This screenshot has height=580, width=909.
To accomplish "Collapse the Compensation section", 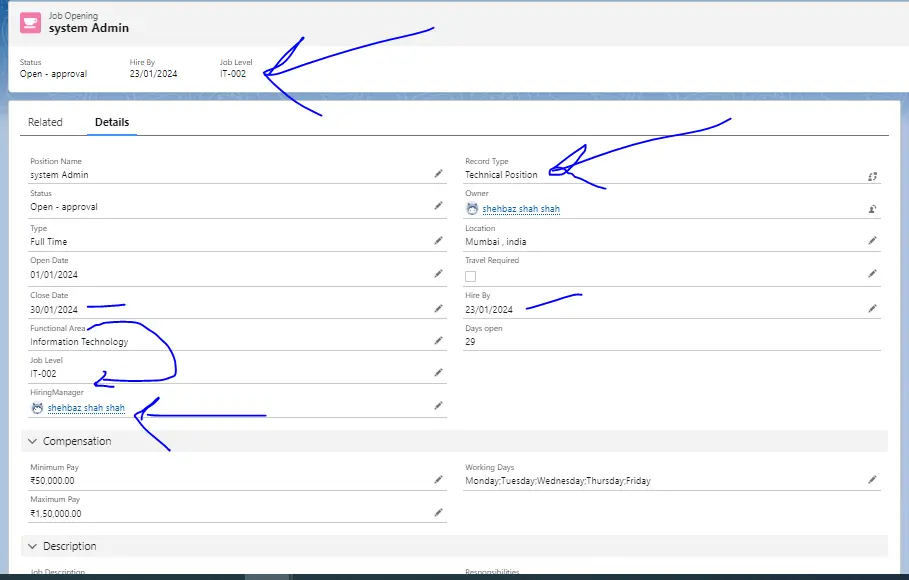I will click(x=31, y=441).
